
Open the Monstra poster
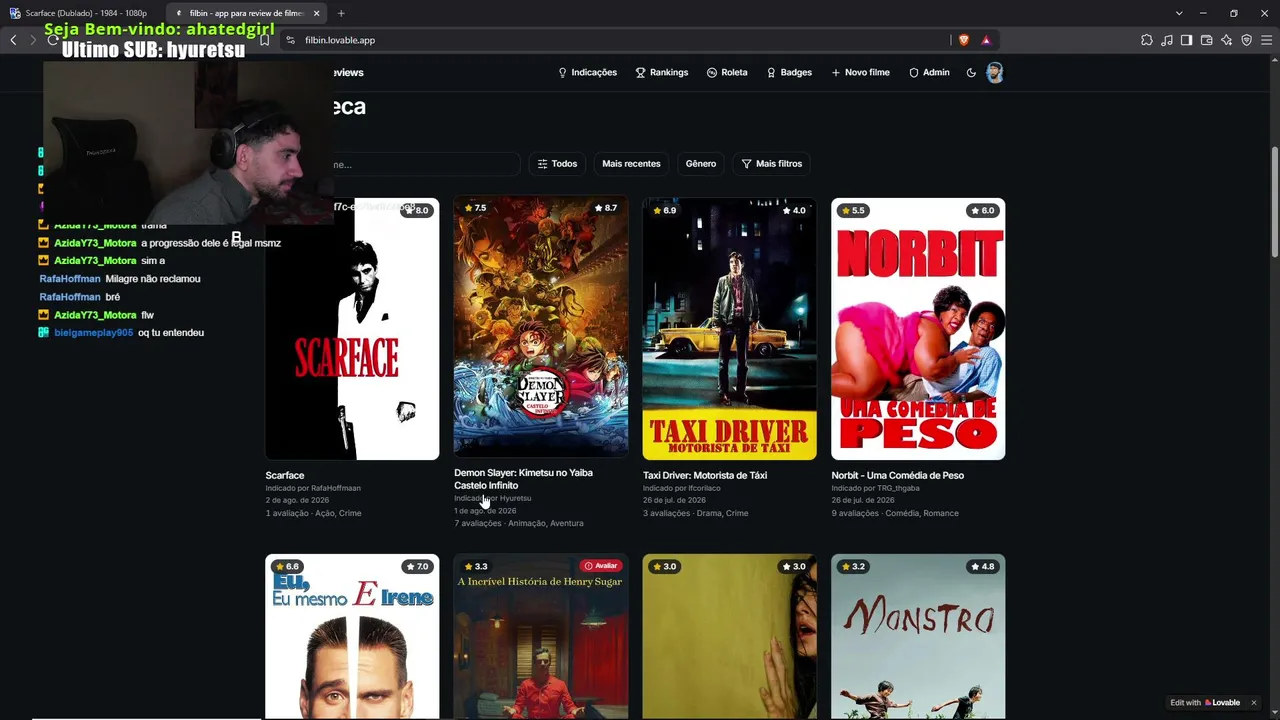[x=918, y=637]
